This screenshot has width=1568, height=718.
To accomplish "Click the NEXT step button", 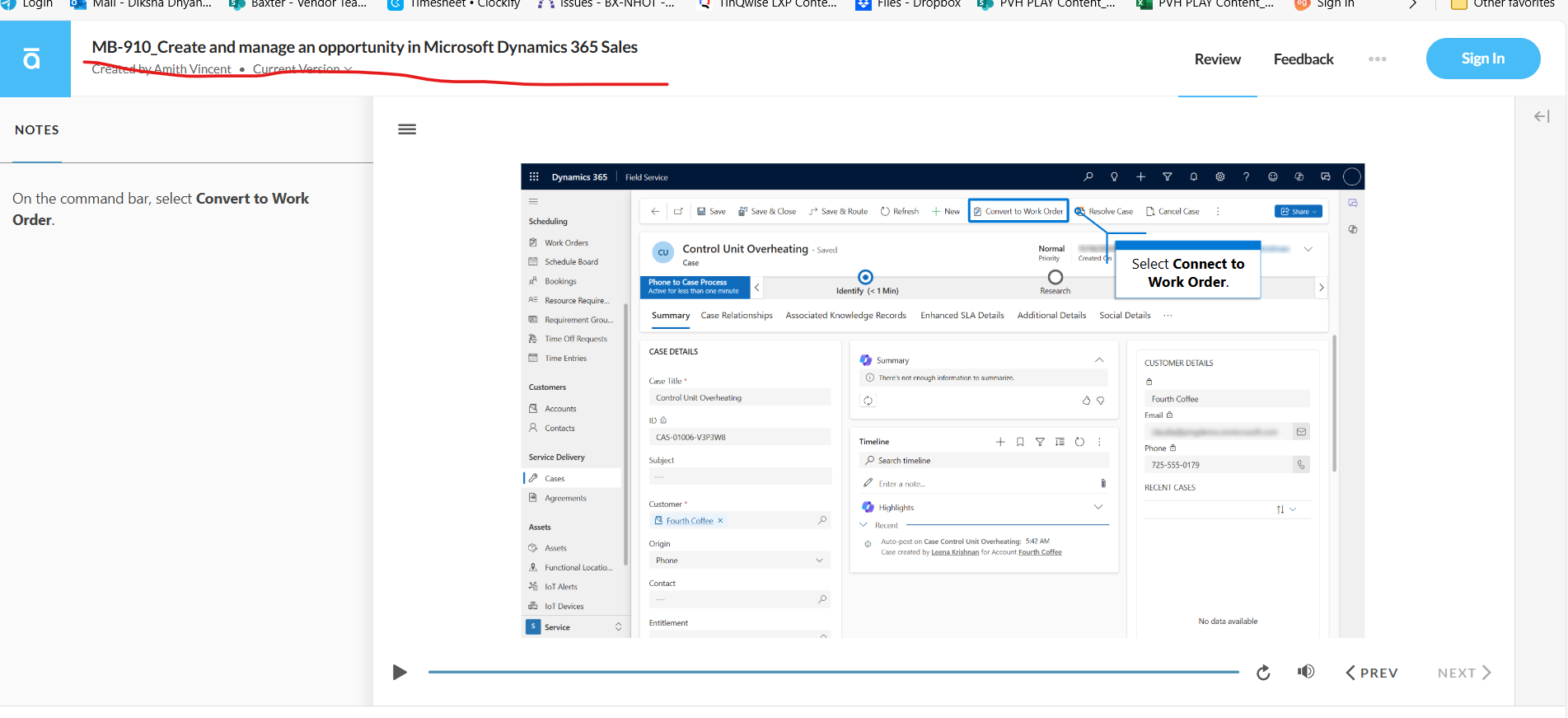I will click(x=1464, y=673).
